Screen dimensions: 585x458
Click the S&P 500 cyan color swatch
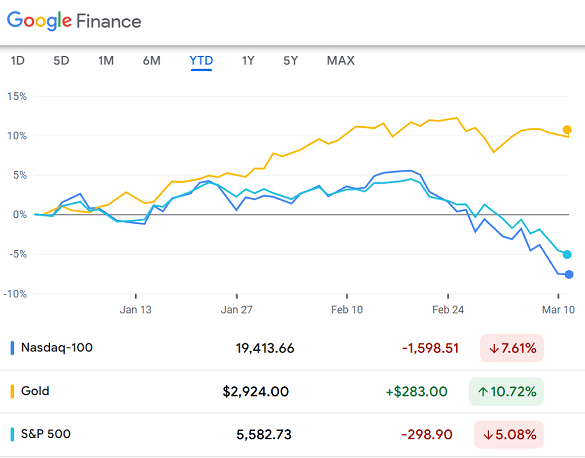point(12,435)
